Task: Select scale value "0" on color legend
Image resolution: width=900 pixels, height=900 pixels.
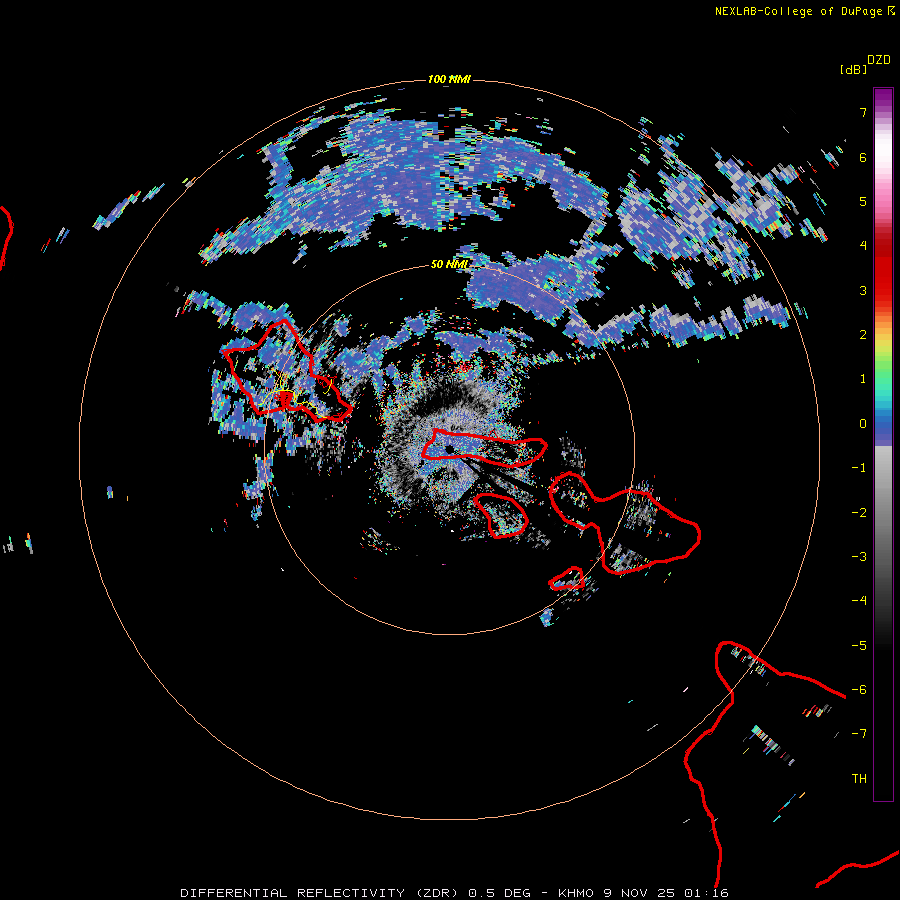Action: click(x=863, y=424)
